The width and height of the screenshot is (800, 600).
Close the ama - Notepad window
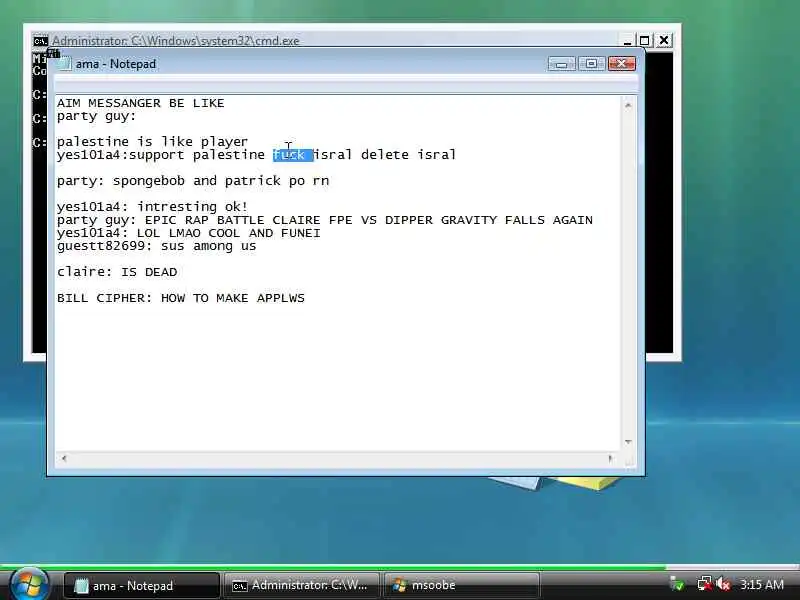[x=621, y=64]
